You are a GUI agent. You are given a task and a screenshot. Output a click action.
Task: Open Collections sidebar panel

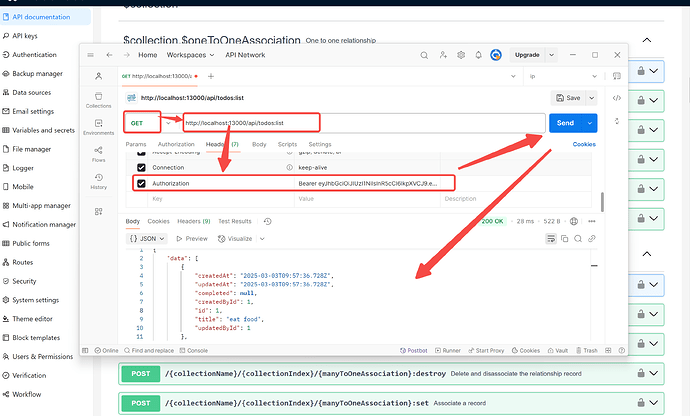[99, 100]
